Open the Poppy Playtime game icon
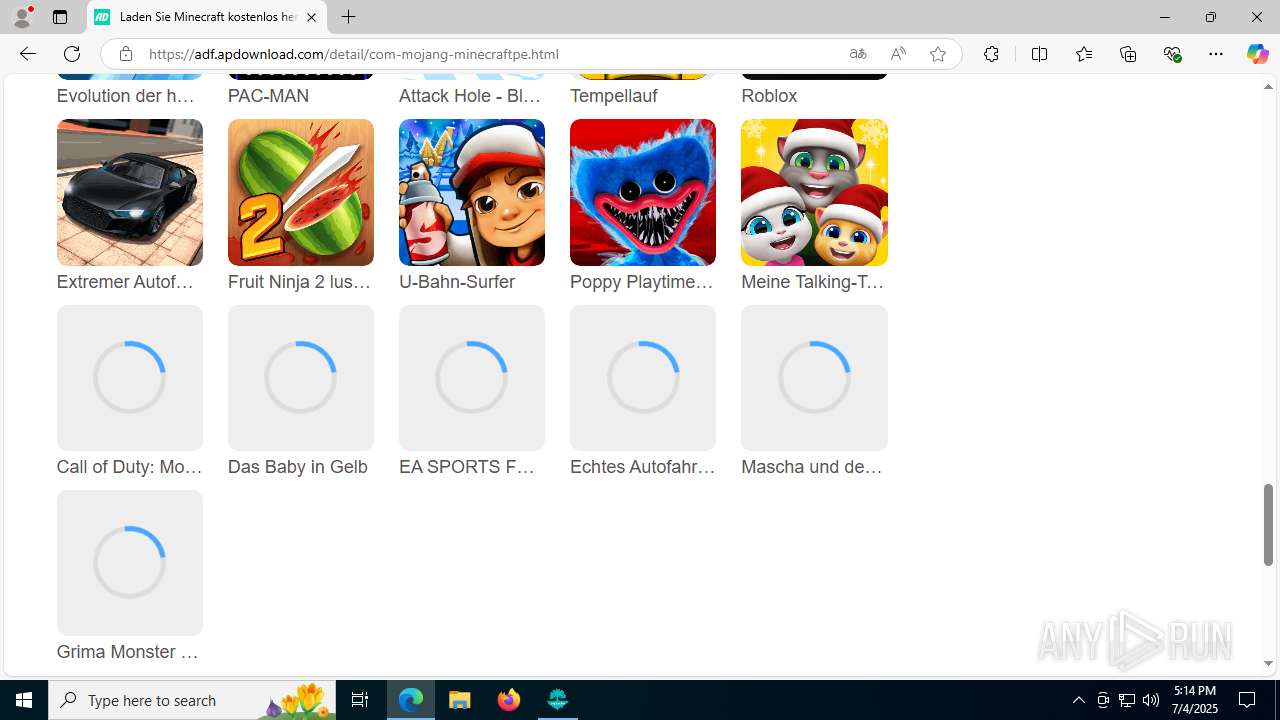This screenshot has width=1280, height=720. pyautogui.click(x=643, y=192)
